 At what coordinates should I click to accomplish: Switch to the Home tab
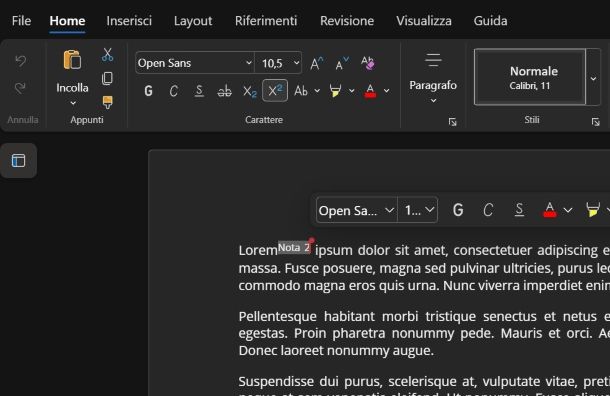click(x=67, y=21)
